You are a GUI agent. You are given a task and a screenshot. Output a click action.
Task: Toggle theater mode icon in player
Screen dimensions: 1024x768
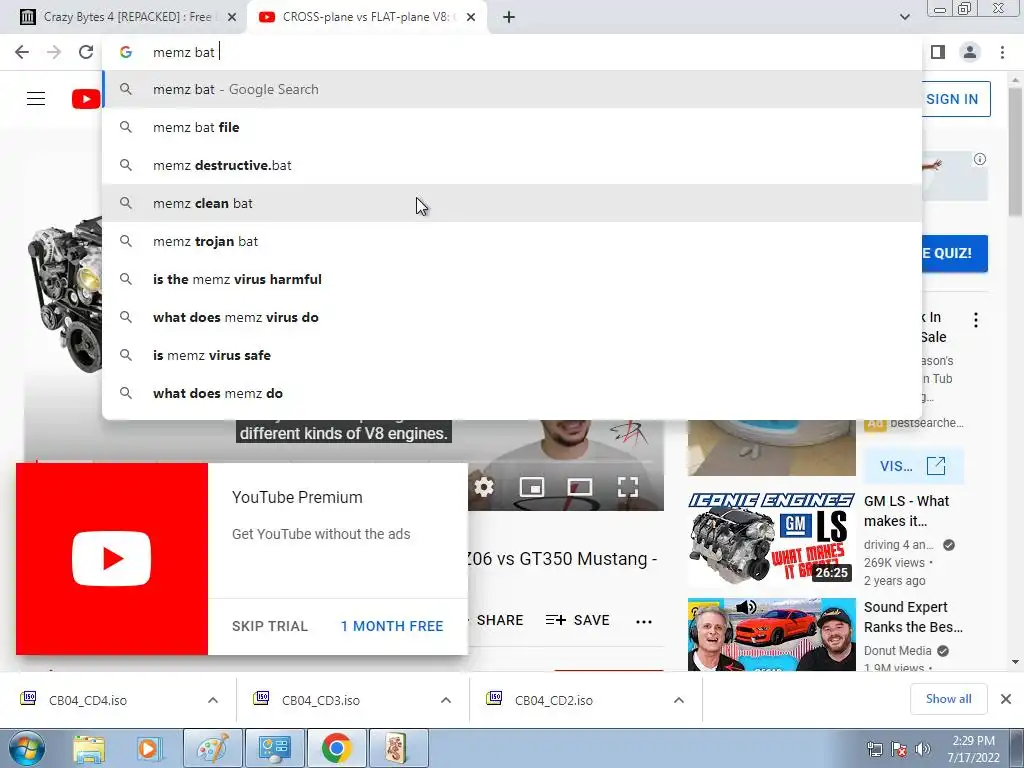click(x=580, y=487)
